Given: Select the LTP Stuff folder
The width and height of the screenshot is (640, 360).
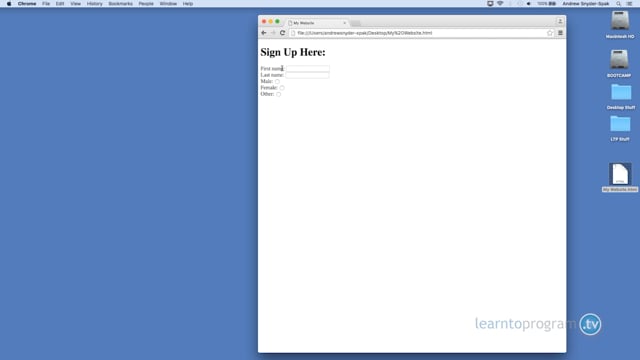Looking at the screenshot, I should click(620, 124).
